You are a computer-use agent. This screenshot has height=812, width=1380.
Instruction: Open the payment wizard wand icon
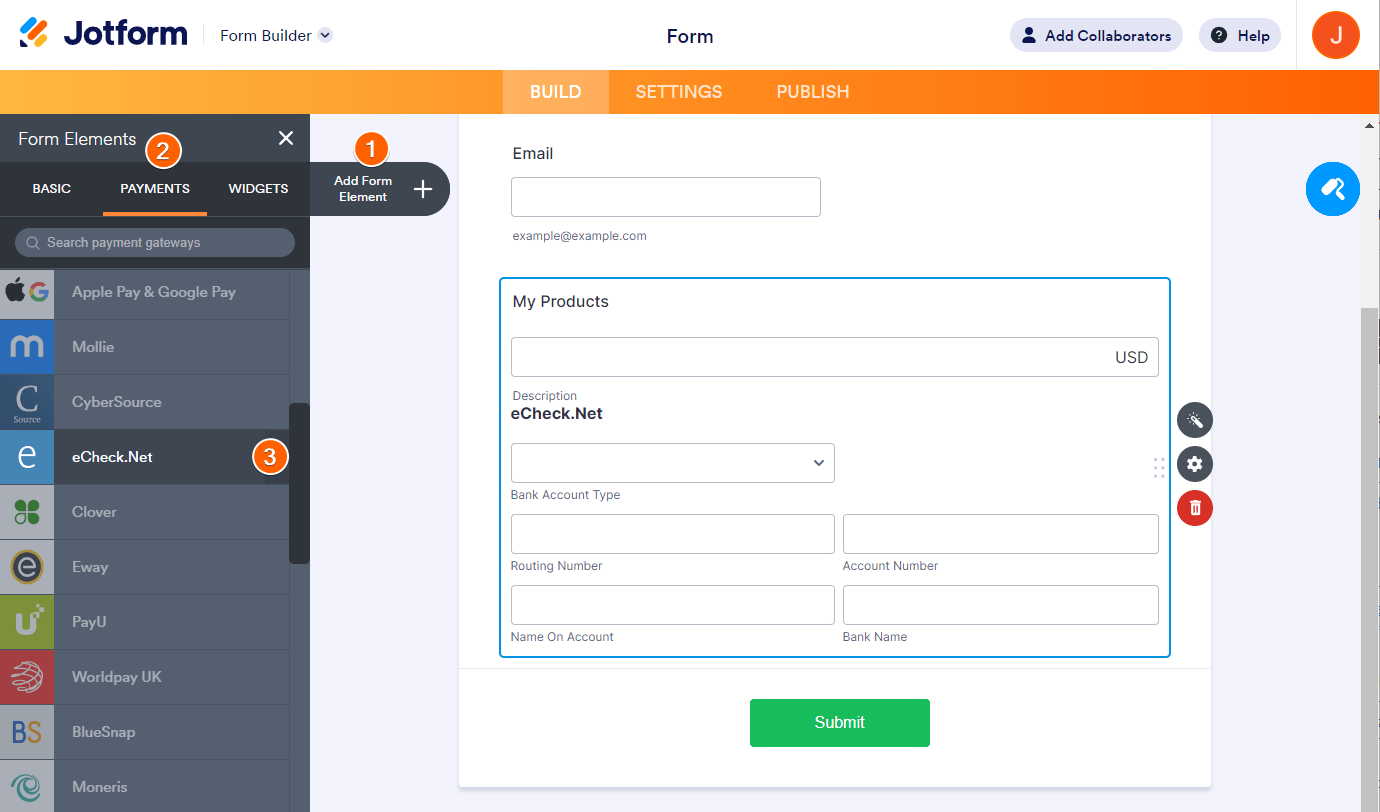tap(1195, 420)
